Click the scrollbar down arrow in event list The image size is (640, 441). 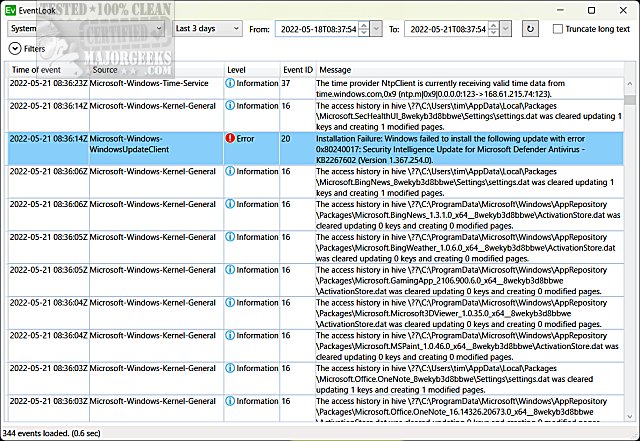pos(629,416)
